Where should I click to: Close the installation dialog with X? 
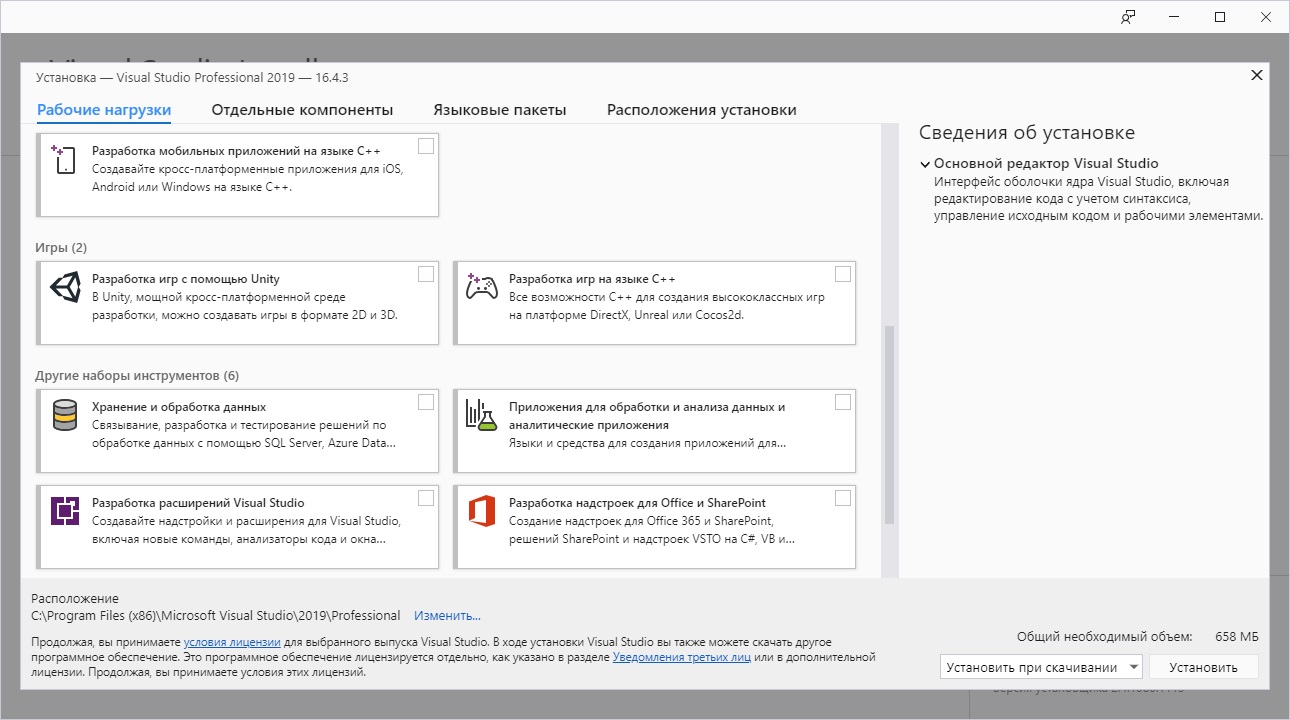[x=1257, y=76]
